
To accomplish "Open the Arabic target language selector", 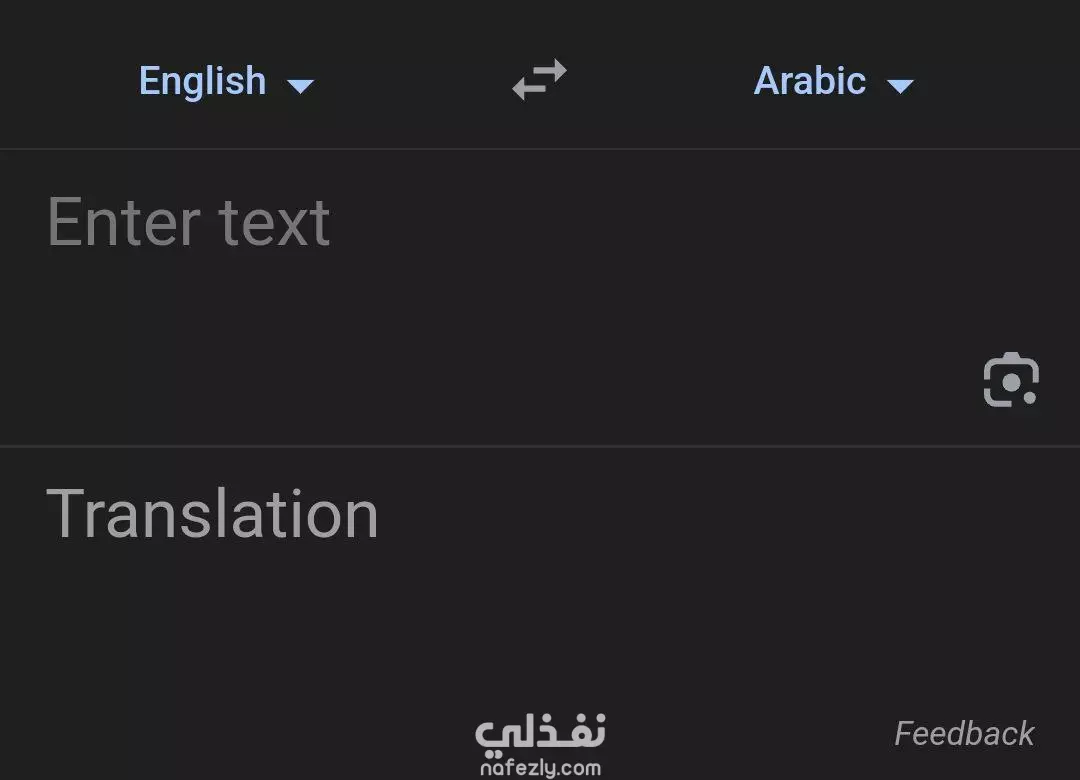I will [832, 82].
